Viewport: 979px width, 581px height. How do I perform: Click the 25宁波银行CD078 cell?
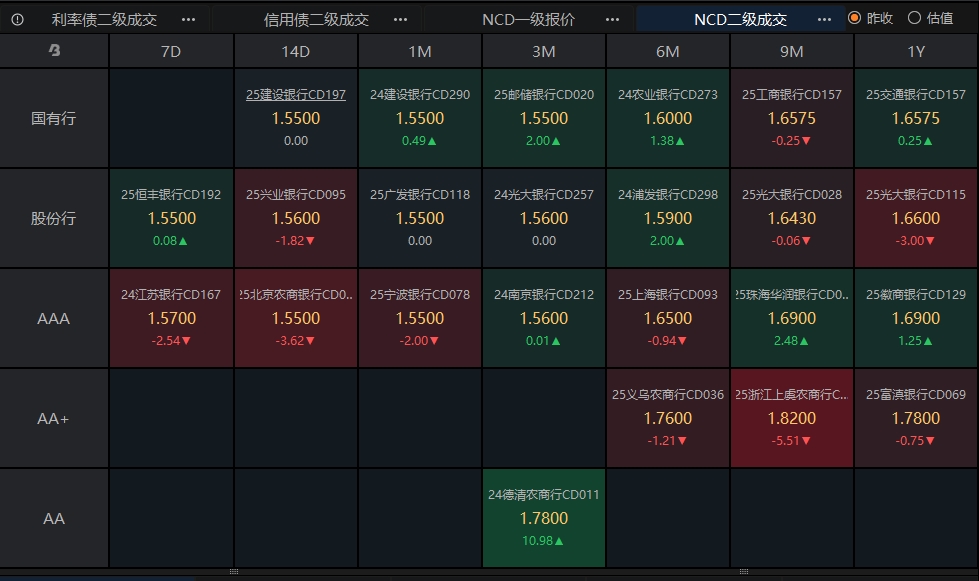420,318
